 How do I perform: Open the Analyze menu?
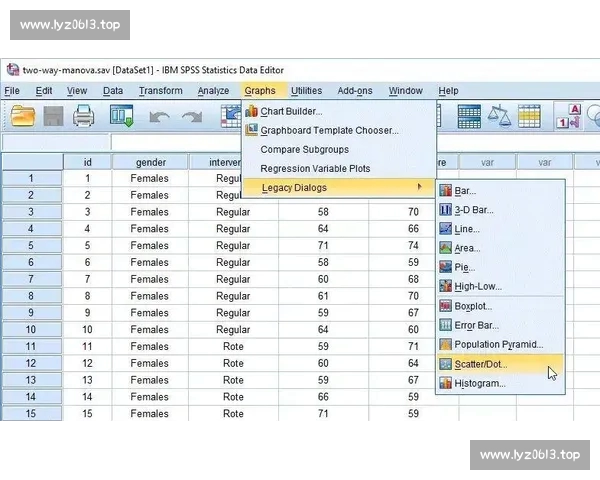click(x=213, y=91)
